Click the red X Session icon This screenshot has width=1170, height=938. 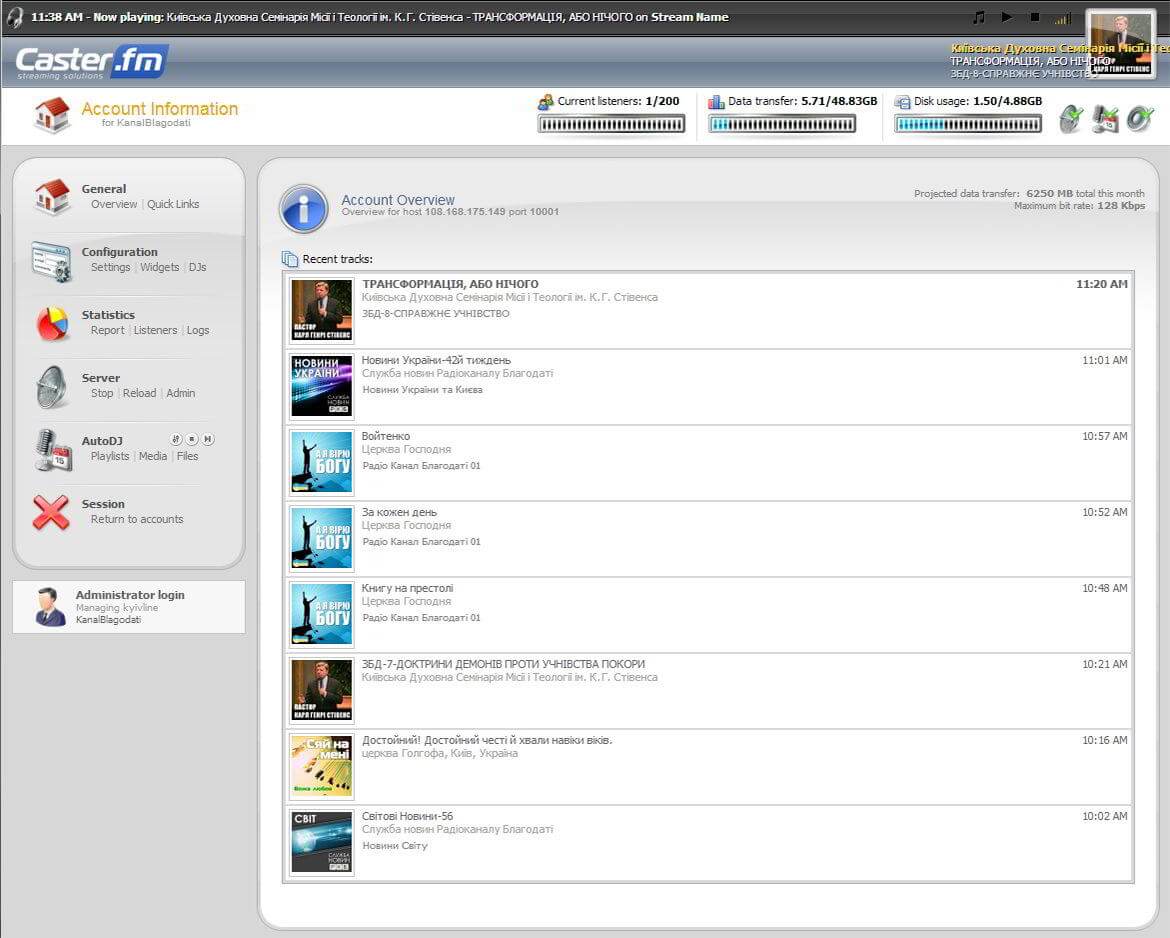coord(52,512)
